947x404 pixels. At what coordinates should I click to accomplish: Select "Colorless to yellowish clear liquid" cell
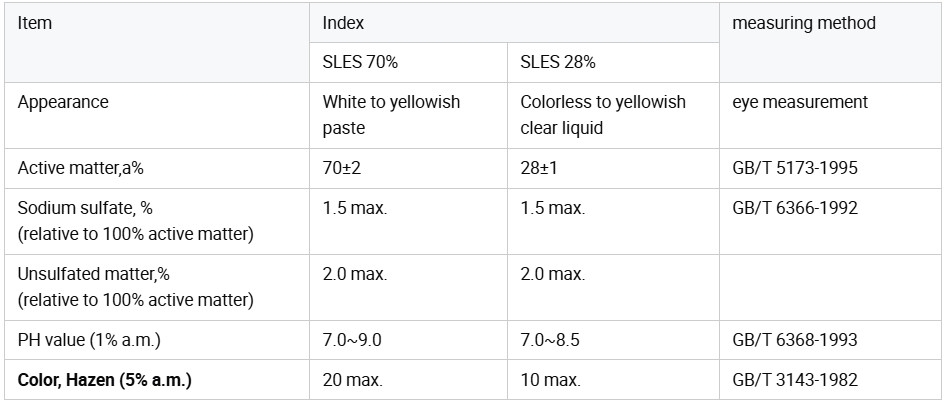tap(603, 115)
